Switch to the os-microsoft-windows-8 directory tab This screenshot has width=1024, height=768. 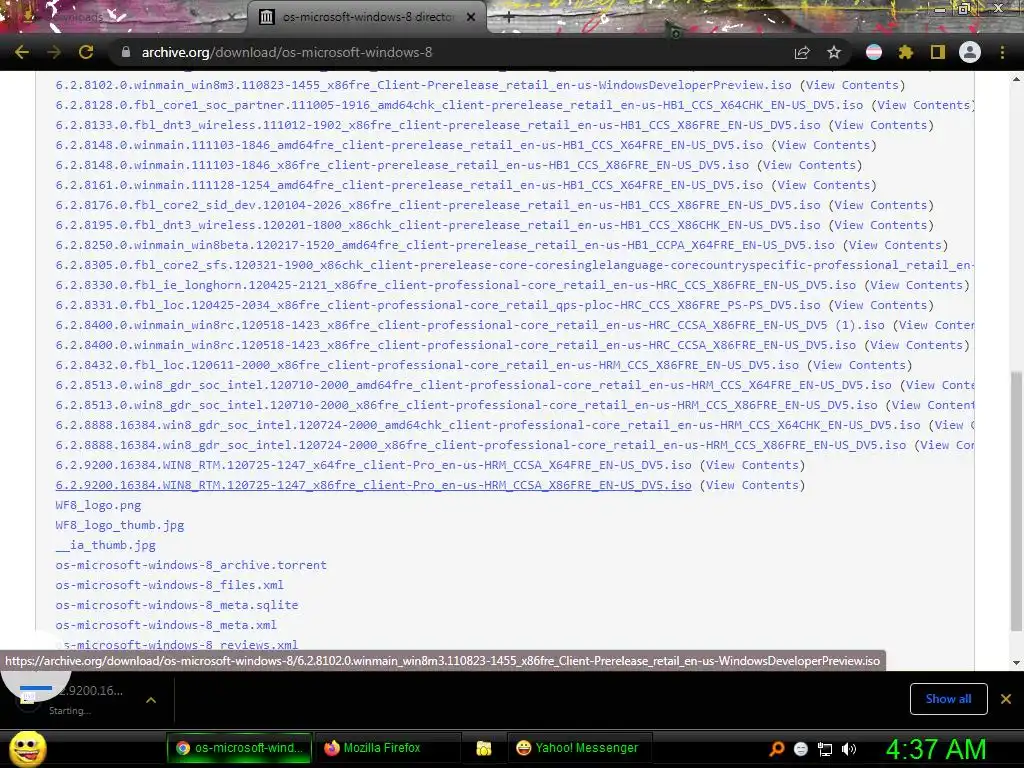coord(367,17)
